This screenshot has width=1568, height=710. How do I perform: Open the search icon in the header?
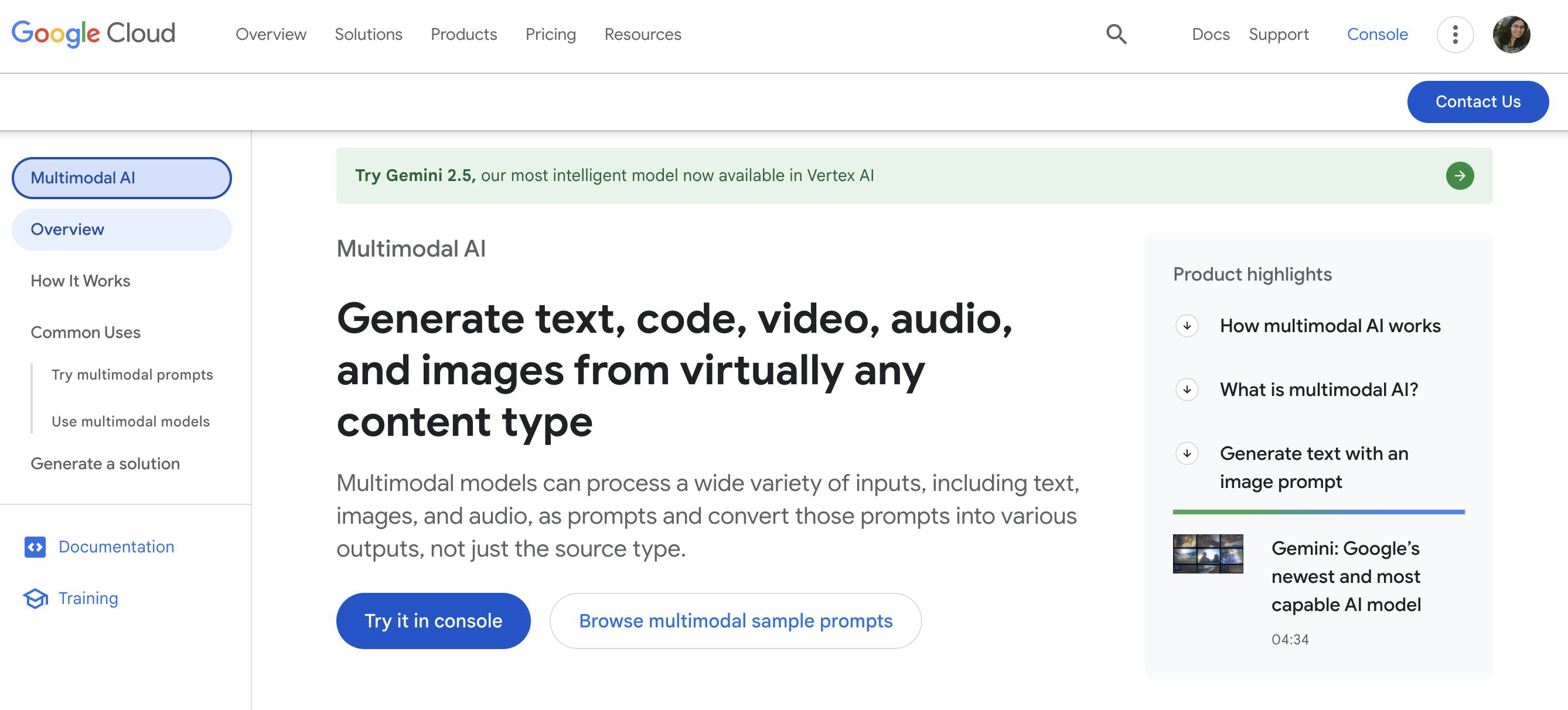[1116, 35]
